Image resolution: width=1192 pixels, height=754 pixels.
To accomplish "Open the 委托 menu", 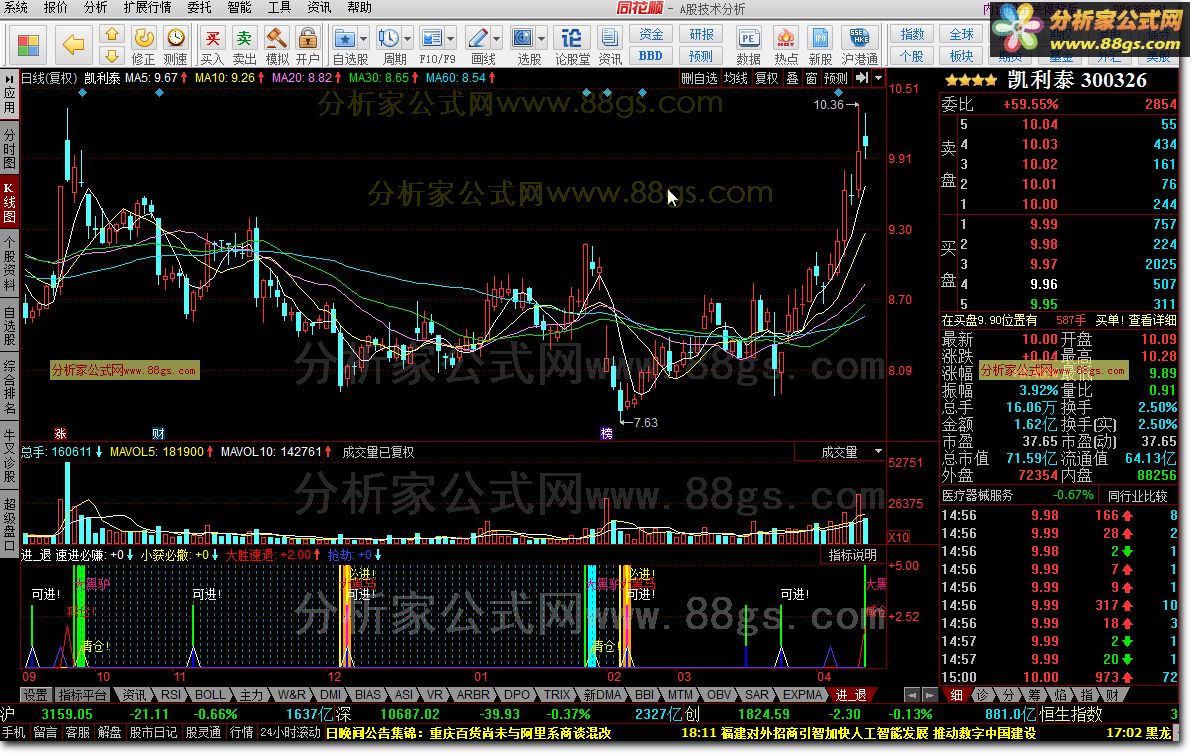I will pyautogui.click(x=198, y=8).
